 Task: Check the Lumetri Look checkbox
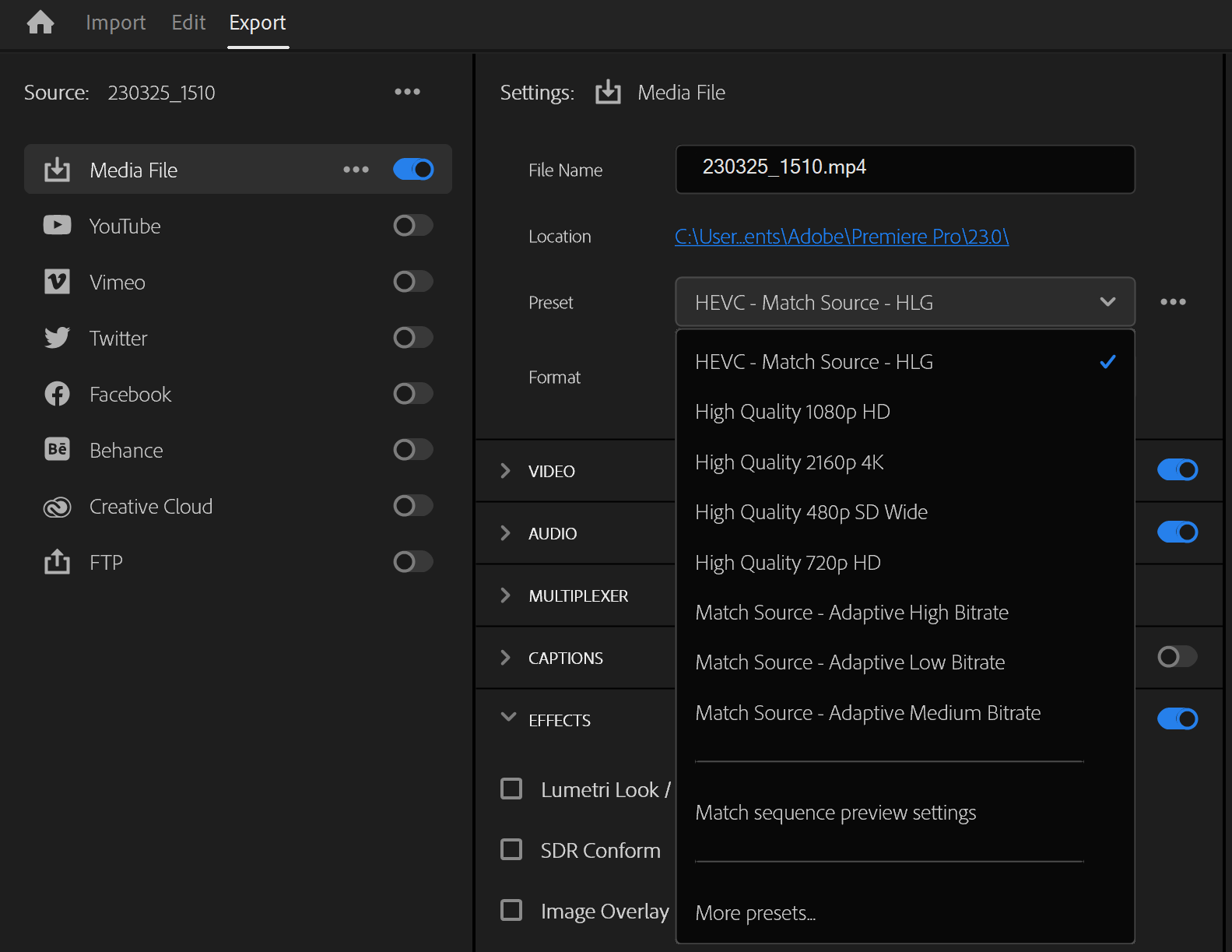511,789
